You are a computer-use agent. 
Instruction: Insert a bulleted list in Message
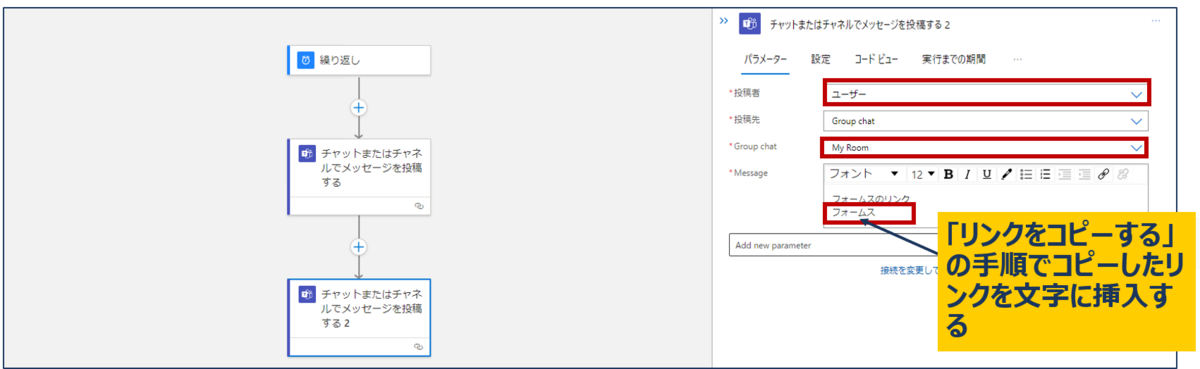[1026, 174]
